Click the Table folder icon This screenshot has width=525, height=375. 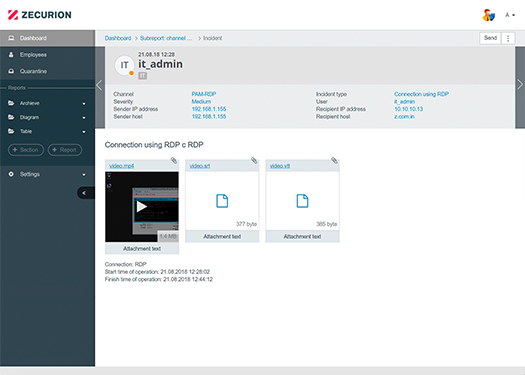[11, 131]
